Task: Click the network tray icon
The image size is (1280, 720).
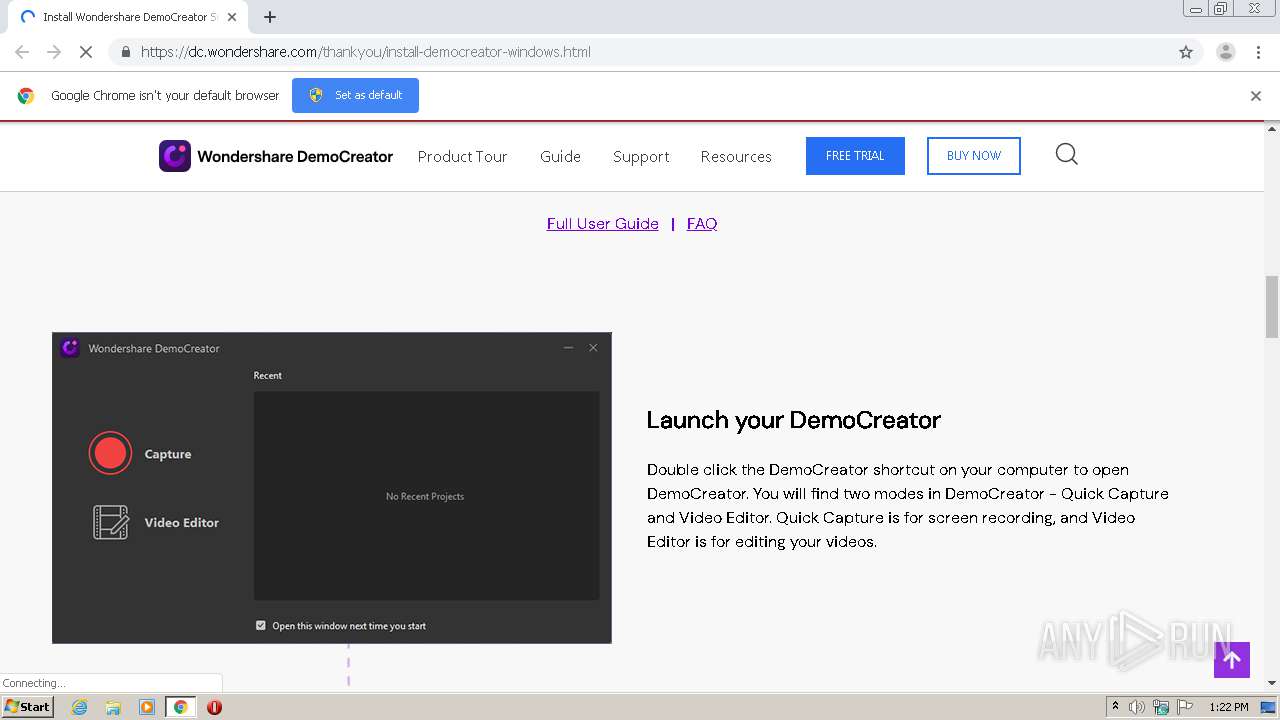Action: coord(1161,707)
